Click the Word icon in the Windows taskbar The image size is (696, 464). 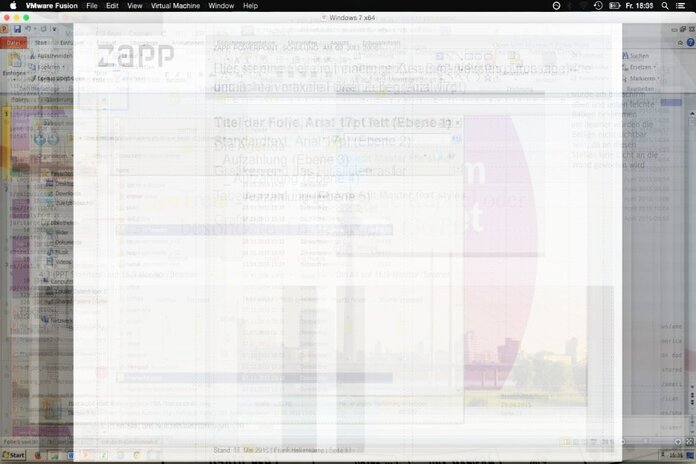[70, 455]
